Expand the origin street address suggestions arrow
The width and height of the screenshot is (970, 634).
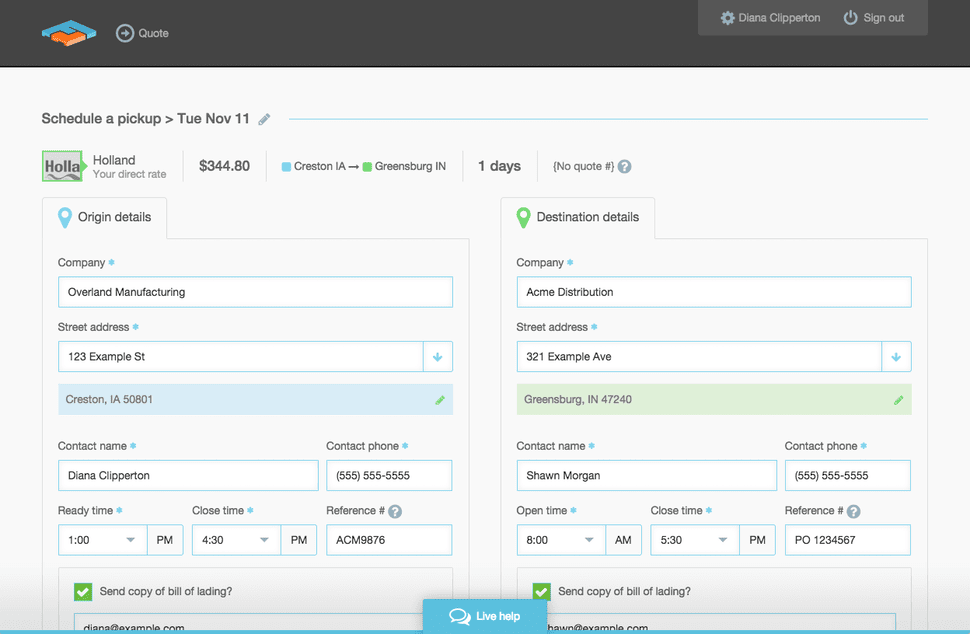tap(438, 356)
